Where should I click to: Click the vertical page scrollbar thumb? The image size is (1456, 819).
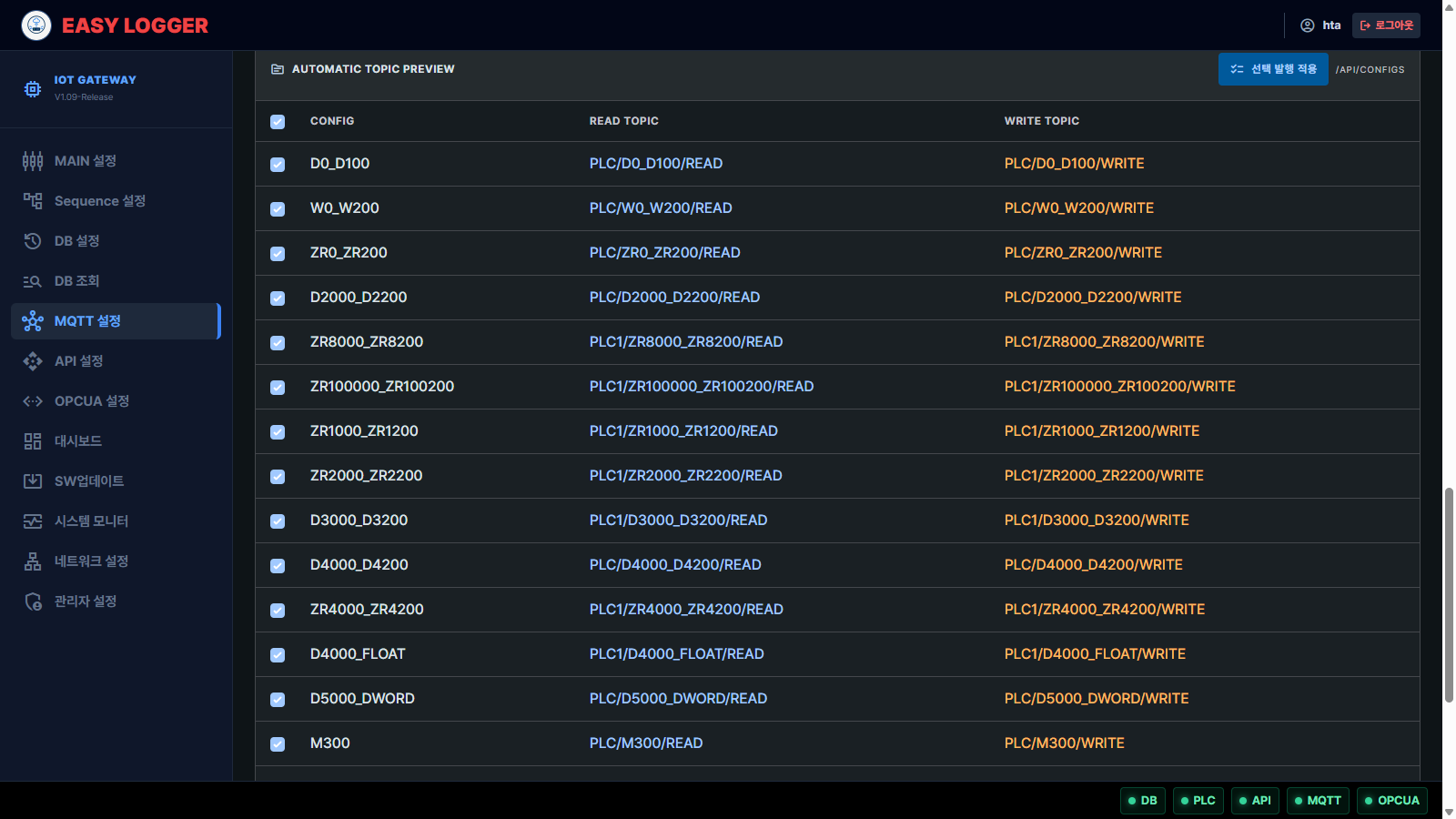(1449, 595)
